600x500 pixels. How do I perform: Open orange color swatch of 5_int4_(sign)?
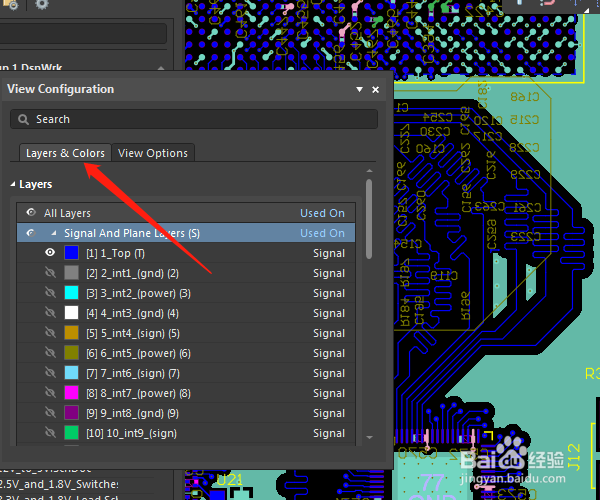pos(72,333)
